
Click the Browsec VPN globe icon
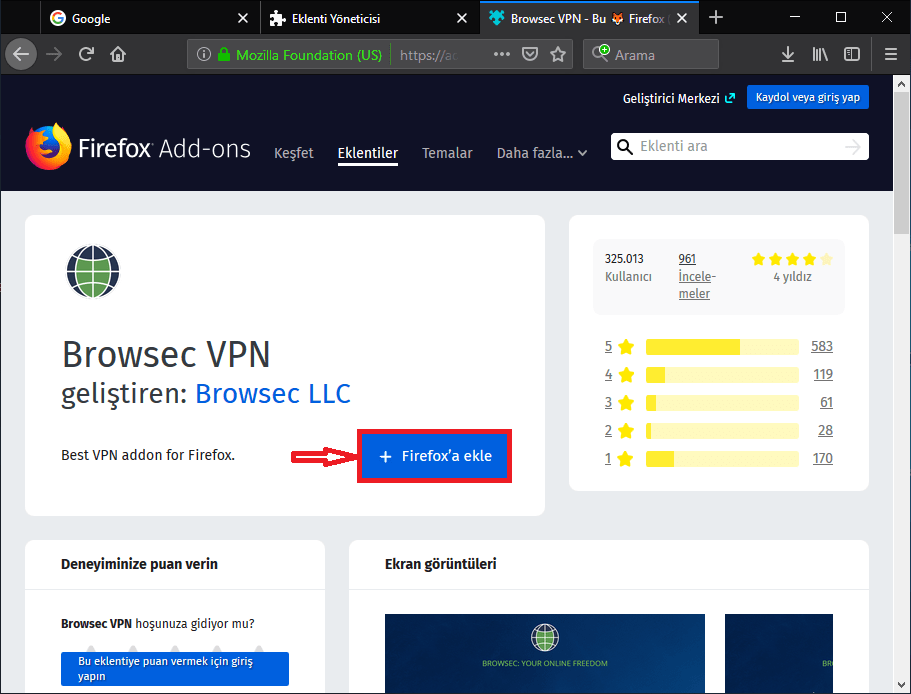[x=93, y=271]
